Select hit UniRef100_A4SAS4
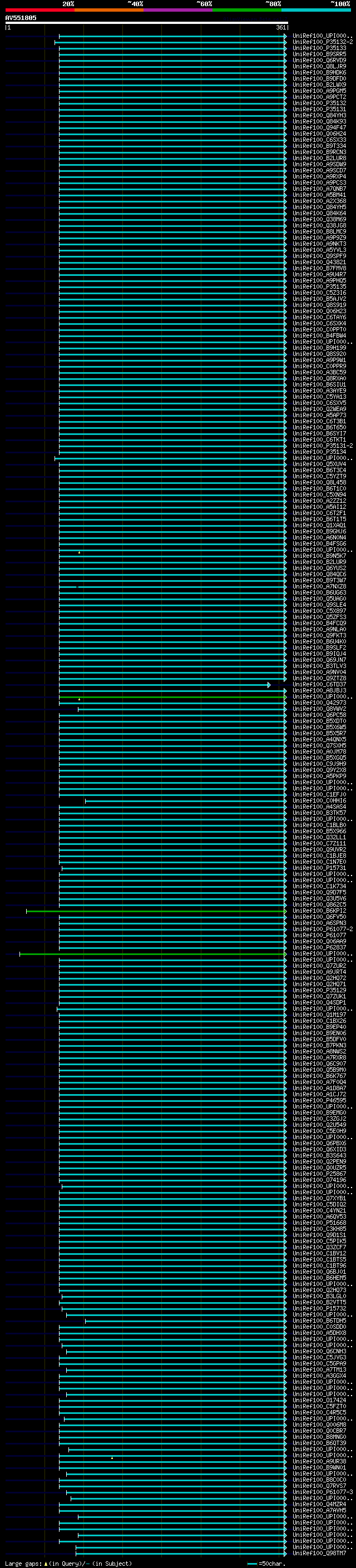The width and height of the screenshot is (356, 1568). tap(319, 807)
